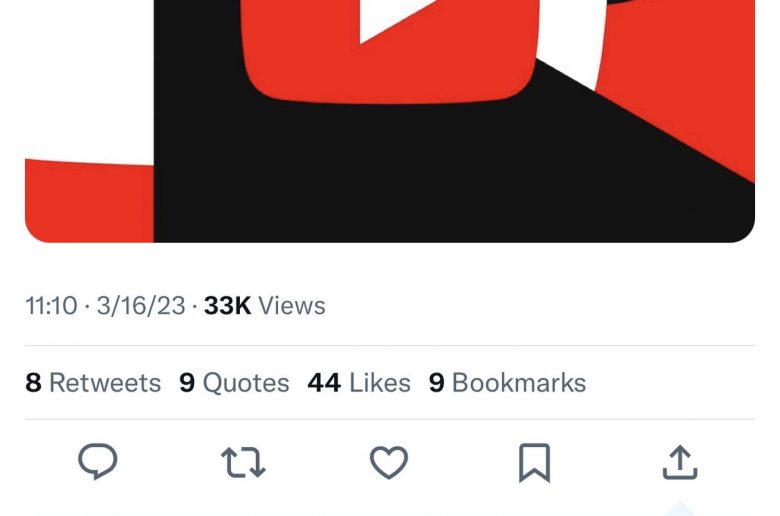Open the 9 Quotes list

[x=234, y=383]
